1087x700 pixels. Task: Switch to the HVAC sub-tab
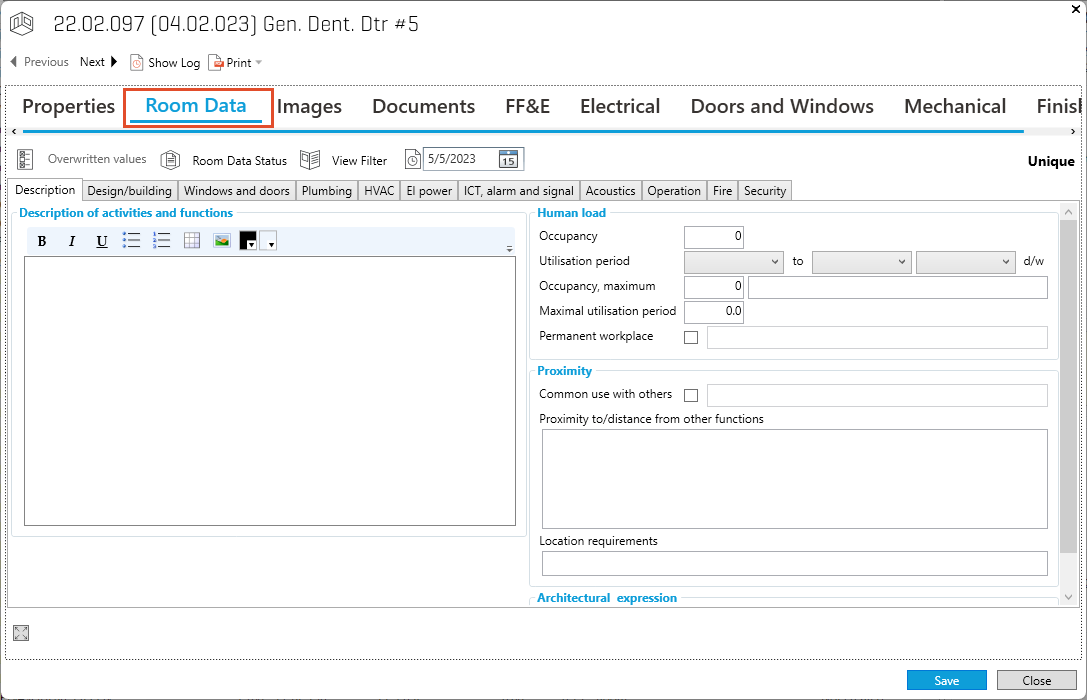pos(379,191)
